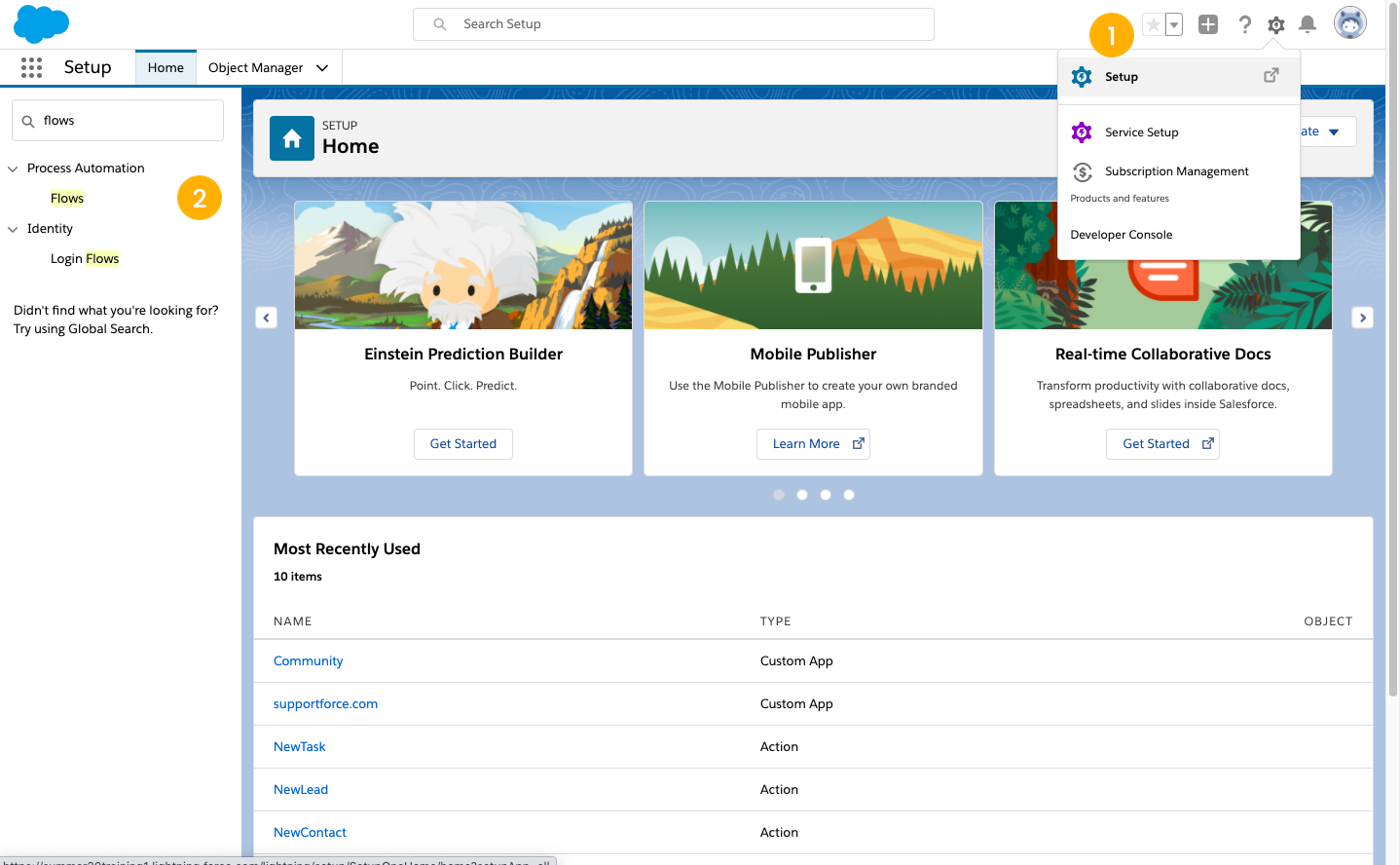Open the NewLead link

pyautogui.click(x=301, y=789)
